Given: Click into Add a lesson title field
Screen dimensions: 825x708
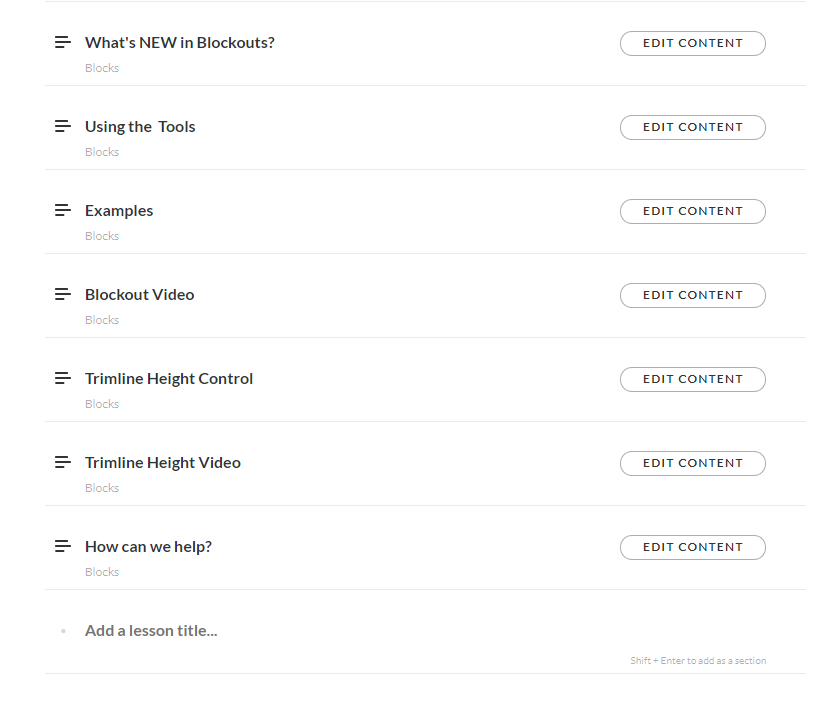Looking at the screenshot, I should 300,631.
